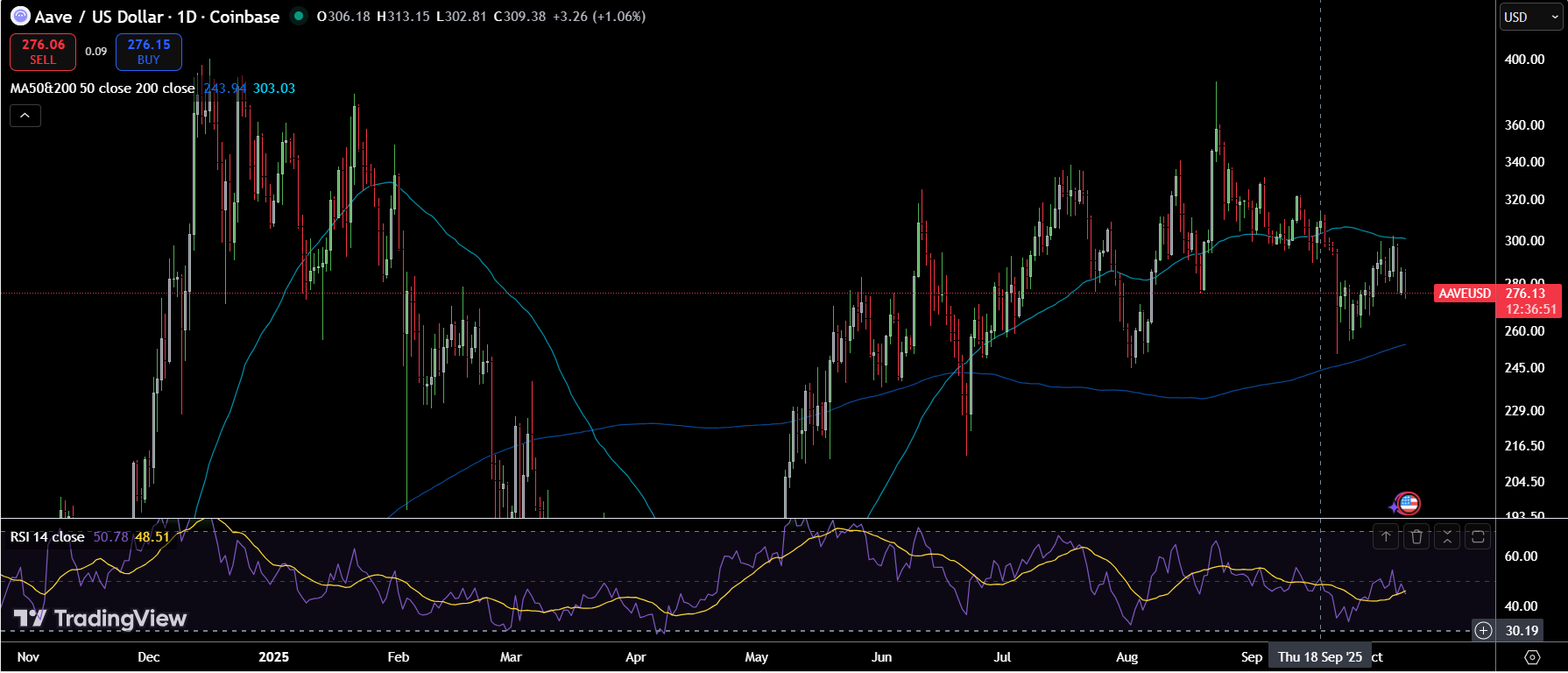Maximize the RSI pane
Image resolution: width=1568 pixels, height=673 pixels.
tap(1478, 537)
